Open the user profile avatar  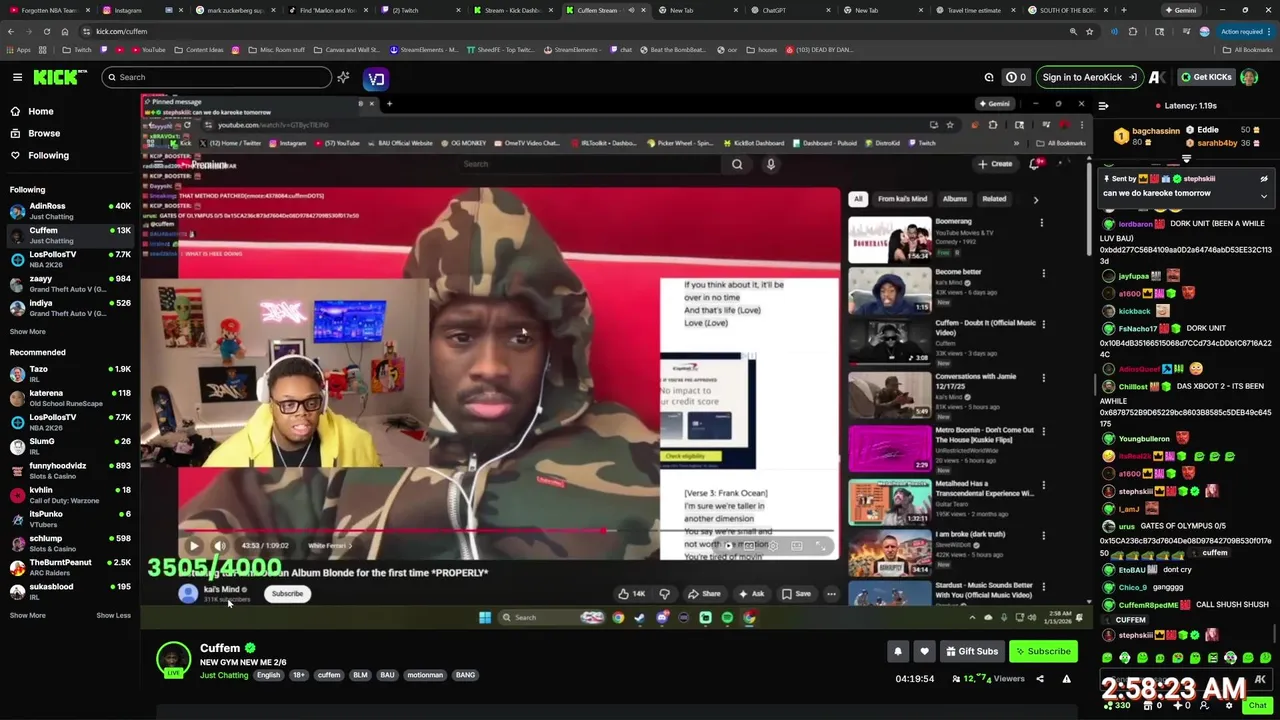(x=1249, y=77)
